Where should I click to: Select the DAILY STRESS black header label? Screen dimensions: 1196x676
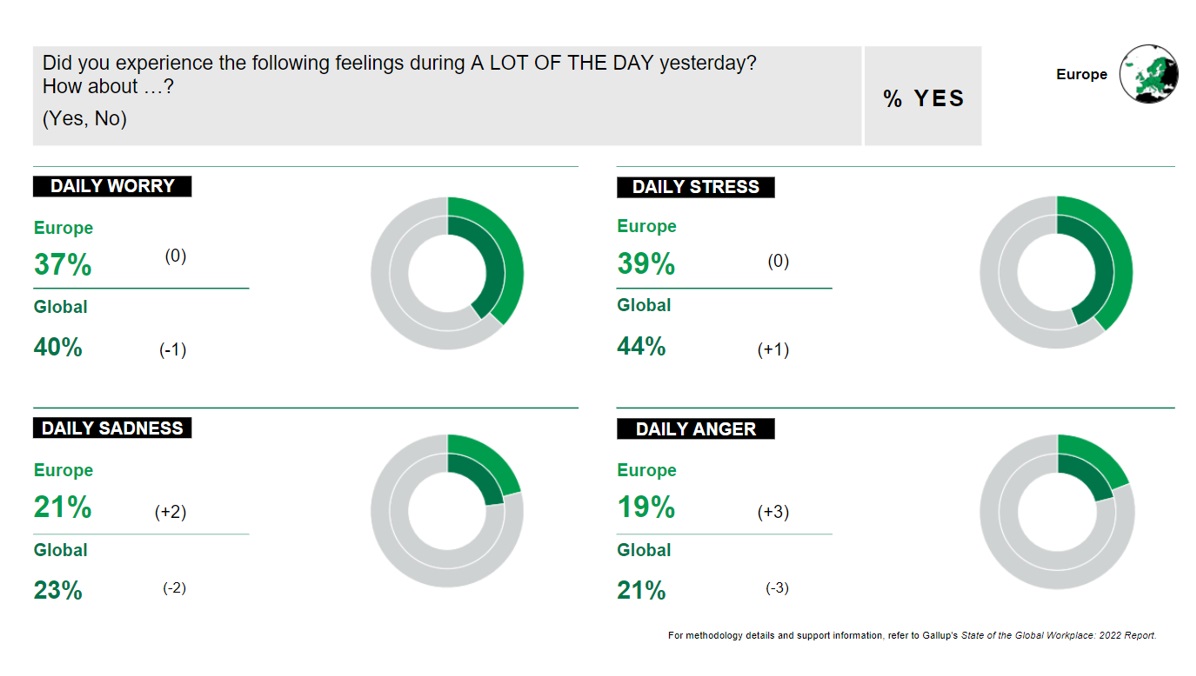(695, 187)
